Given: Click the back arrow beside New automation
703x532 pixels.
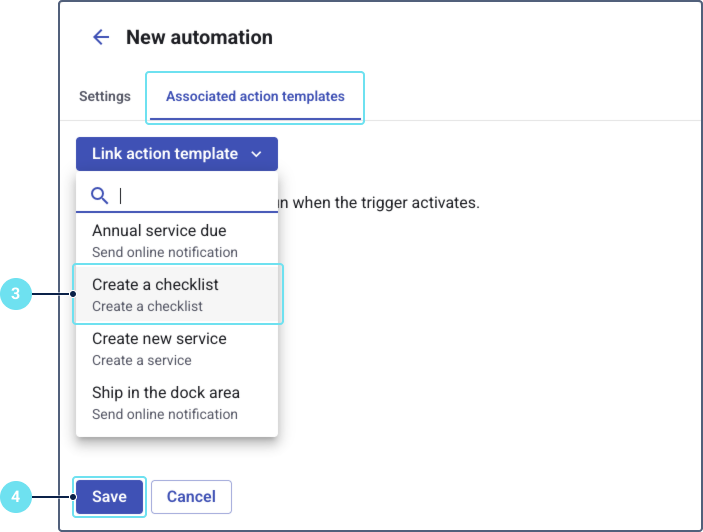Looking at the screenshot, I should pyautogui.click(x=101, y=38).
